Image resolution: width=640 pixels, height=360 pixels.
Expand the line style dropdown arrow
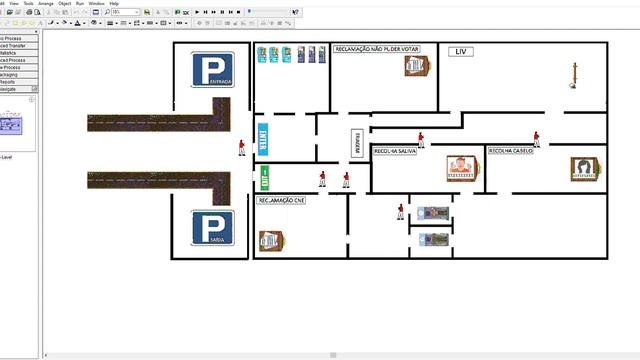(x=130, y=23)
